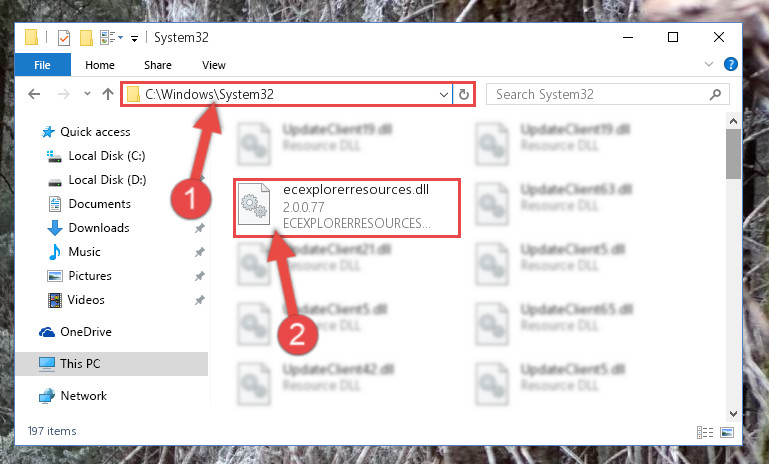Click the Properties quick access toolbar icon

point(64,38)
